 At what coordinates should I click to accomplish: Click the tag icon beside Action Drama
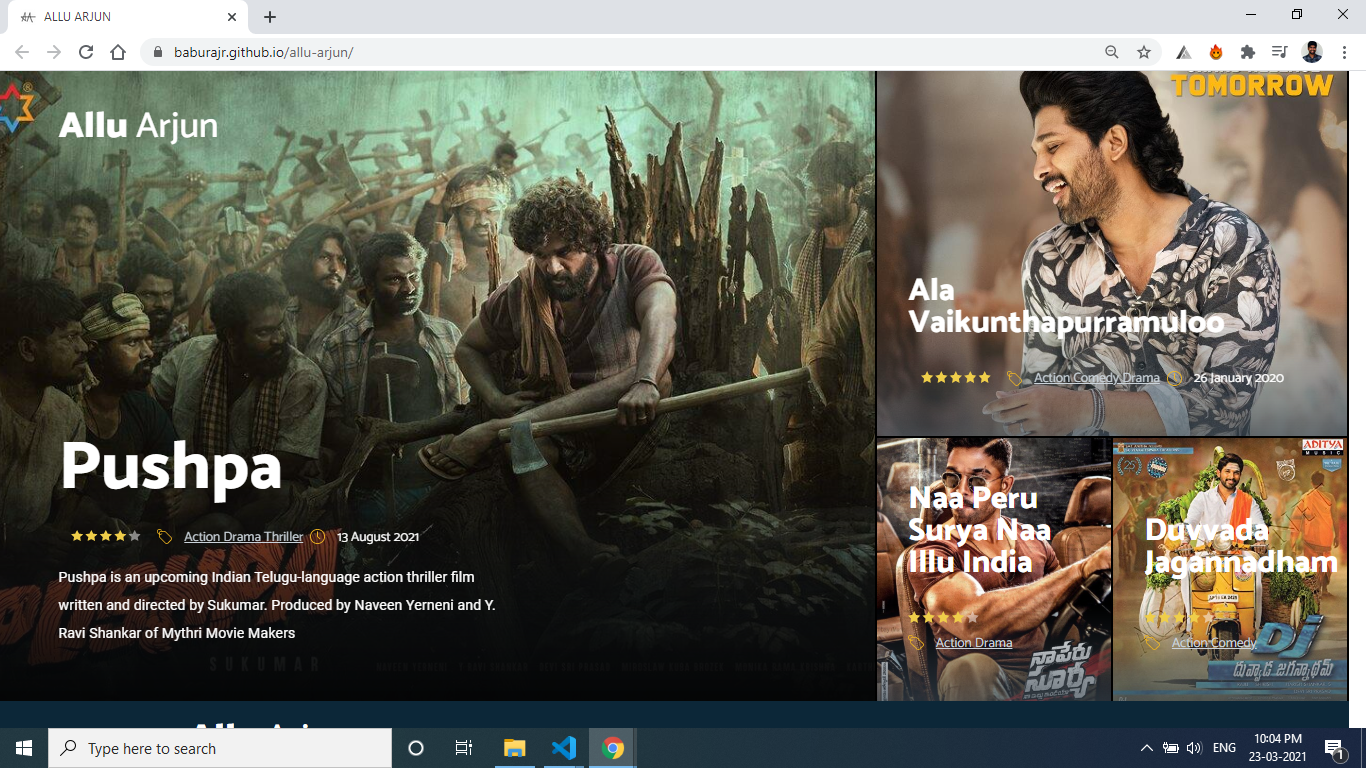[x=916, y=643]
